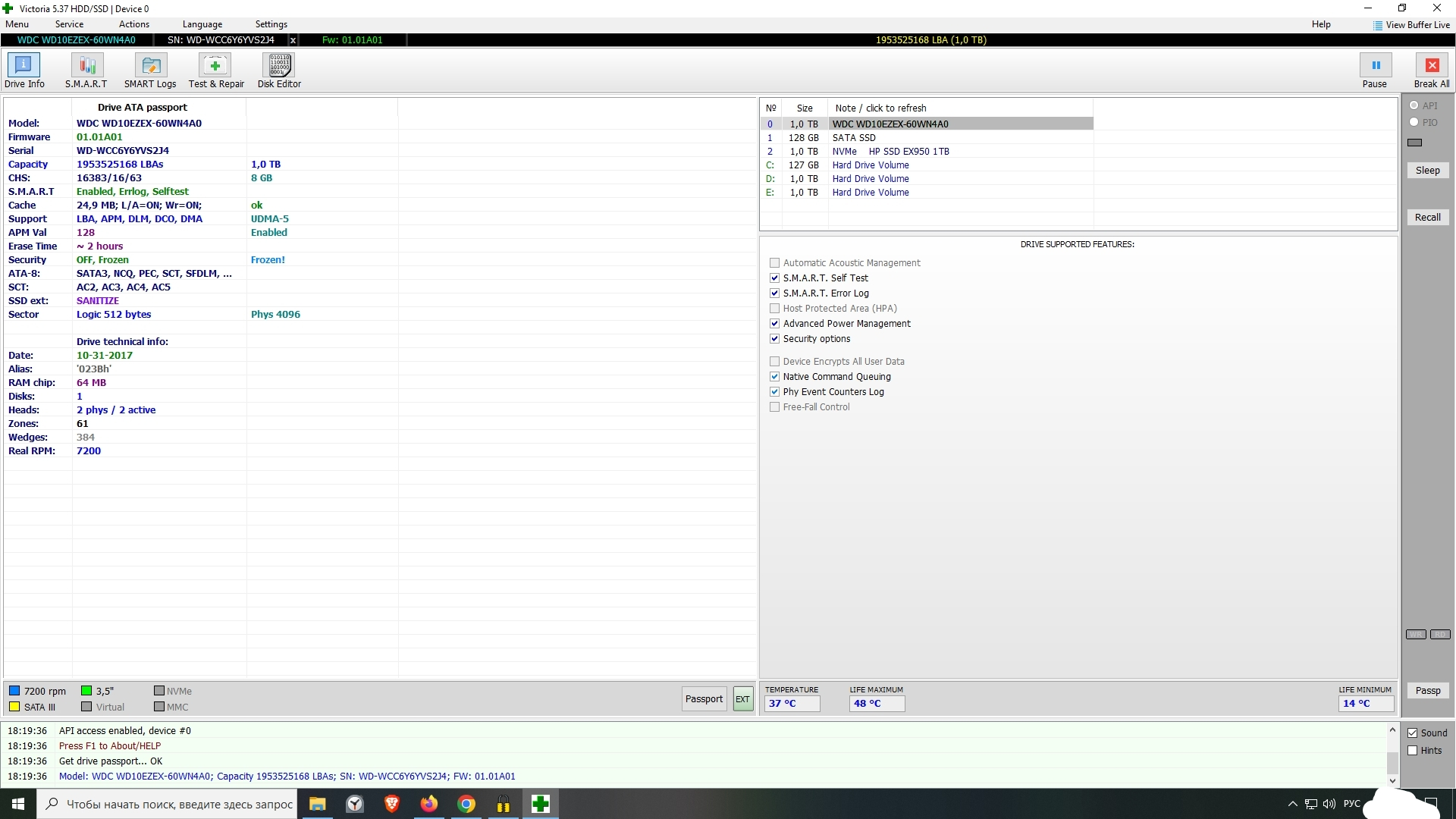The image size is (1456, 819).
Task: Open Windows Start menu
Action: 18,804
